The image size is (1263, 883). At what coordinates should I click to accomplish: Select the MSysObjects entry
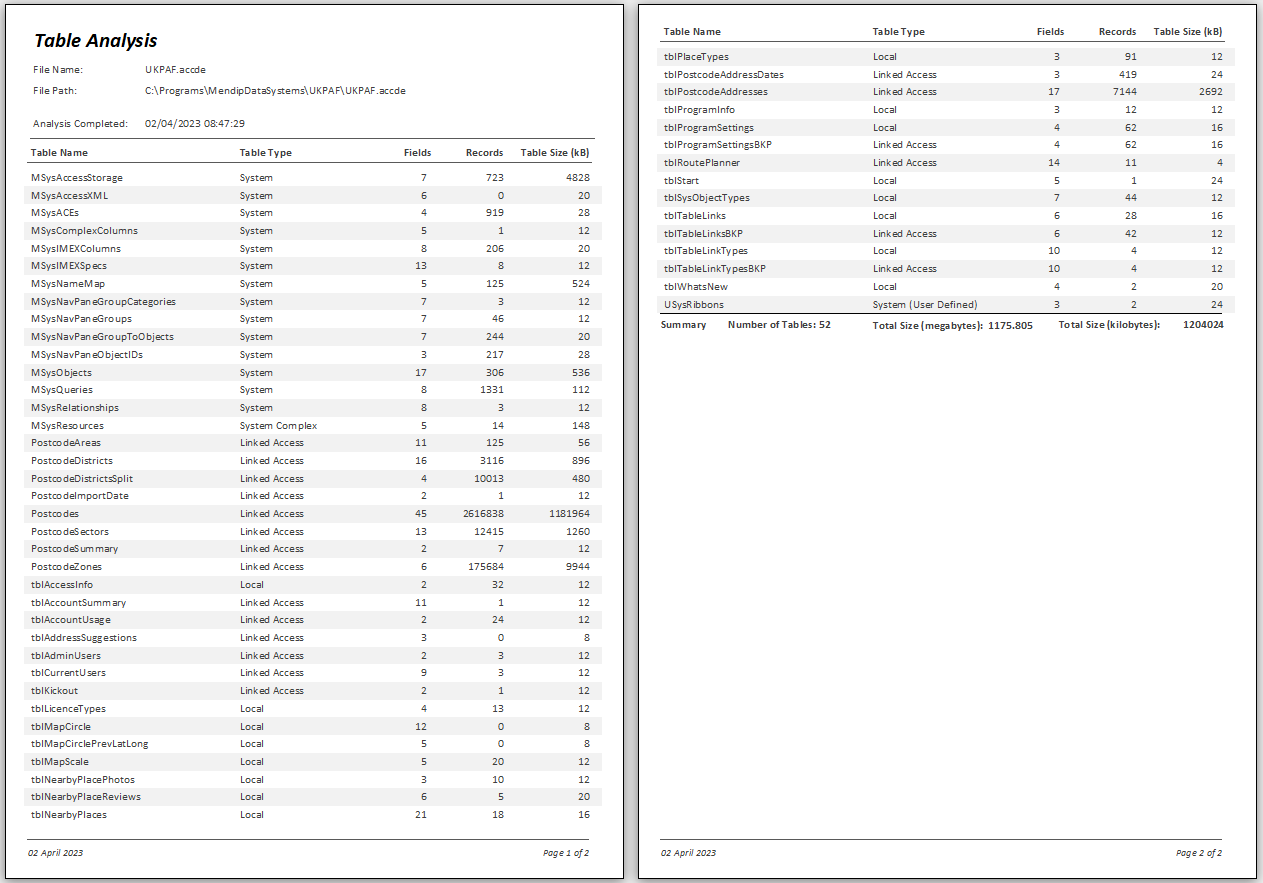pos(61,373)
